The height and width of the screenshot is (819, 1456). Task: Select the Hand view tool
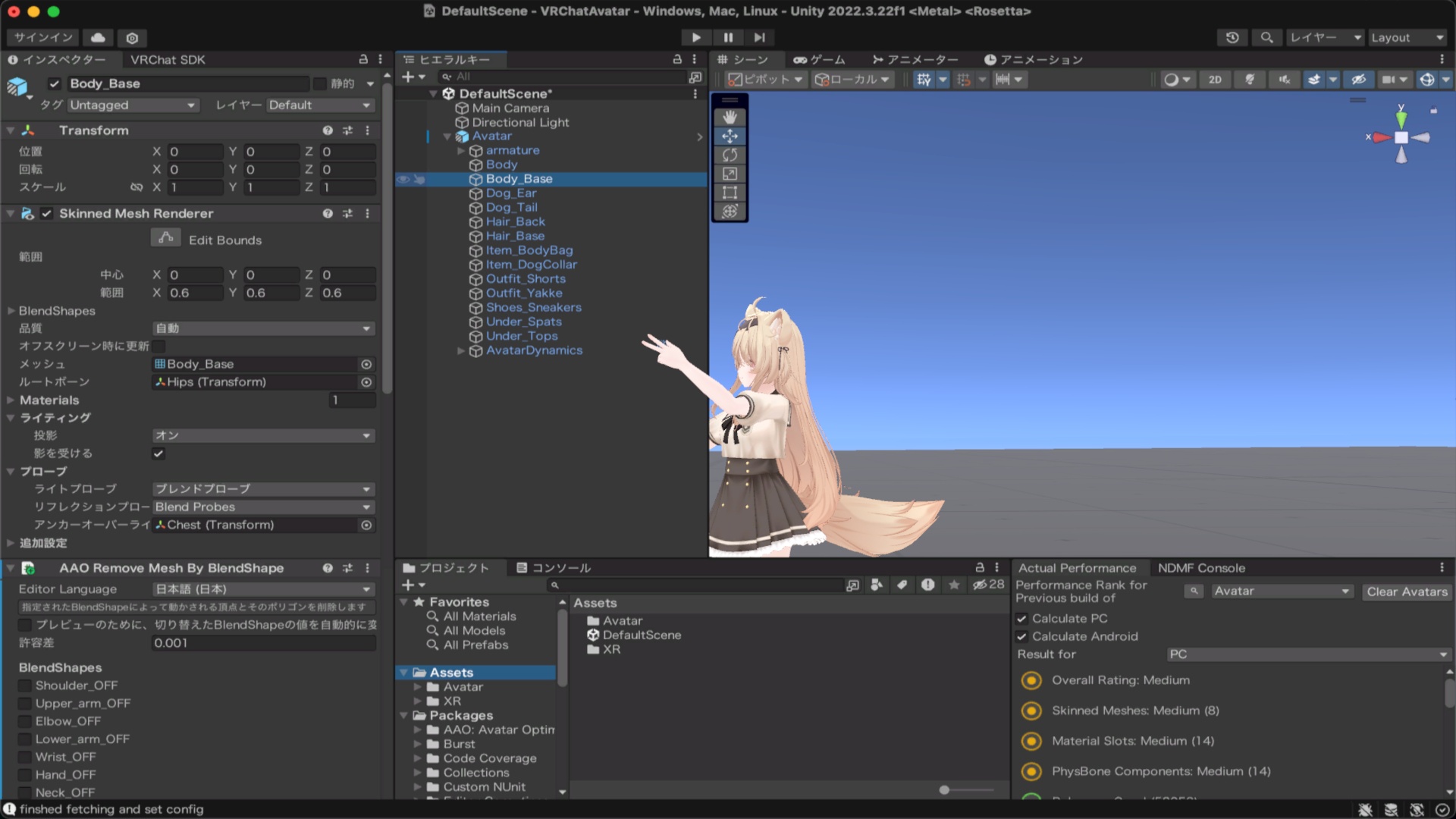coord(730,118)
